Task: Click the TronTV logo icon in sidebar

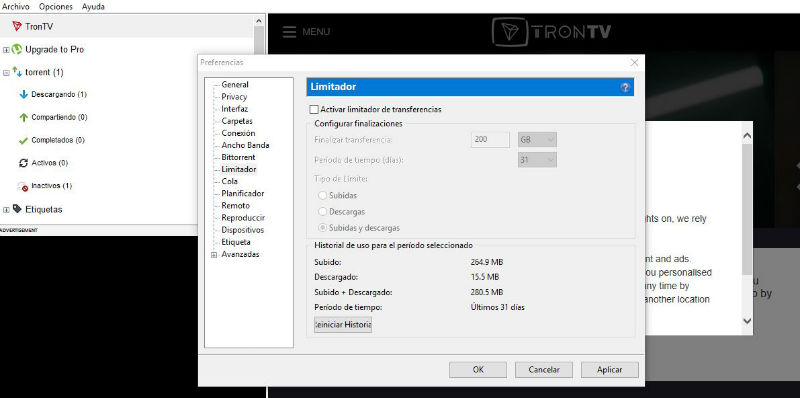Action: (17, 26)
